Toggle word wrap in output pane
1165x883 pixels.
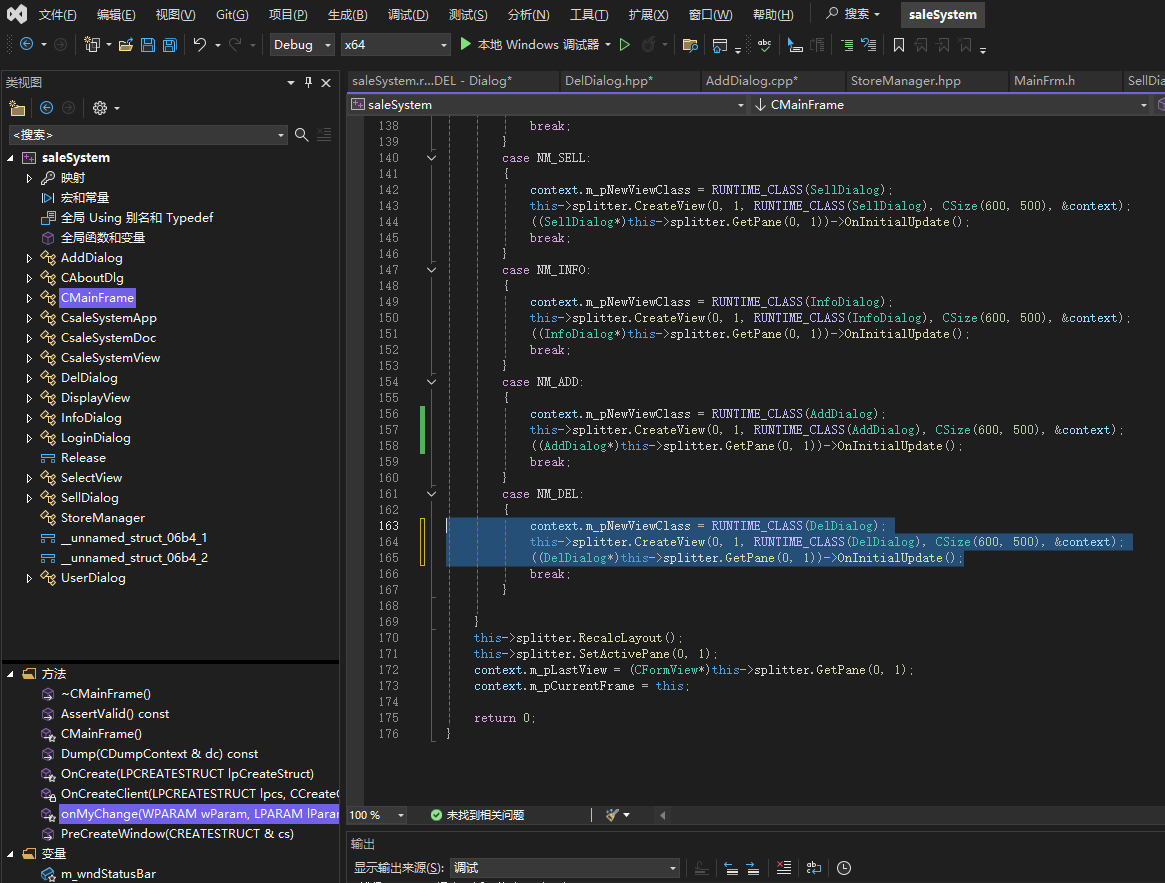pyautogui.click(x=814, y=868)
